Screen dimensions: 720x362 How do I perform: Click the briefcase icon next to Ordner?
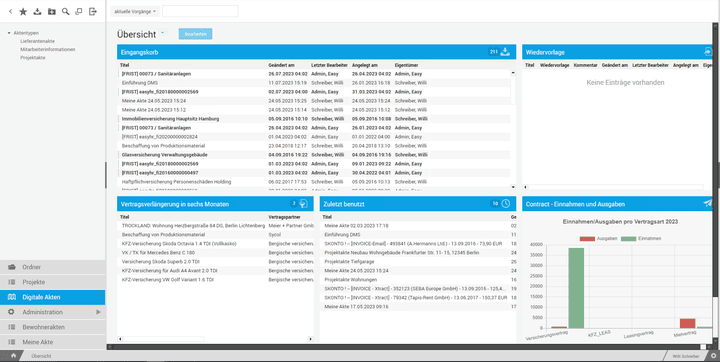tap(12, 267)
